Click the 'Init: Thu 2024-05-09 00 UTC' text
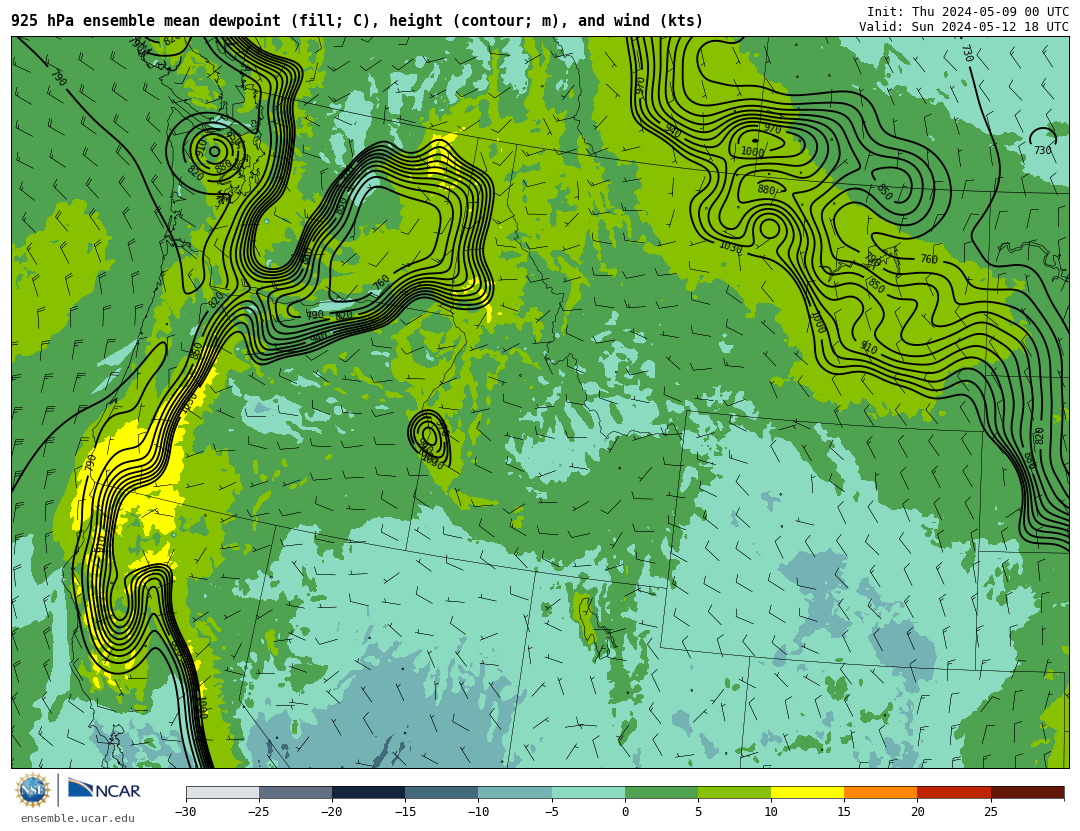1080x831 pixels. click(x=968, y=12)
